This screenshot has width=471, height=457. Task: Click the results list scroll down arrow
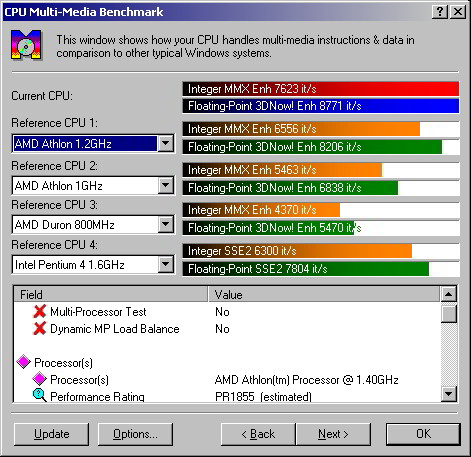click(449, 394)
